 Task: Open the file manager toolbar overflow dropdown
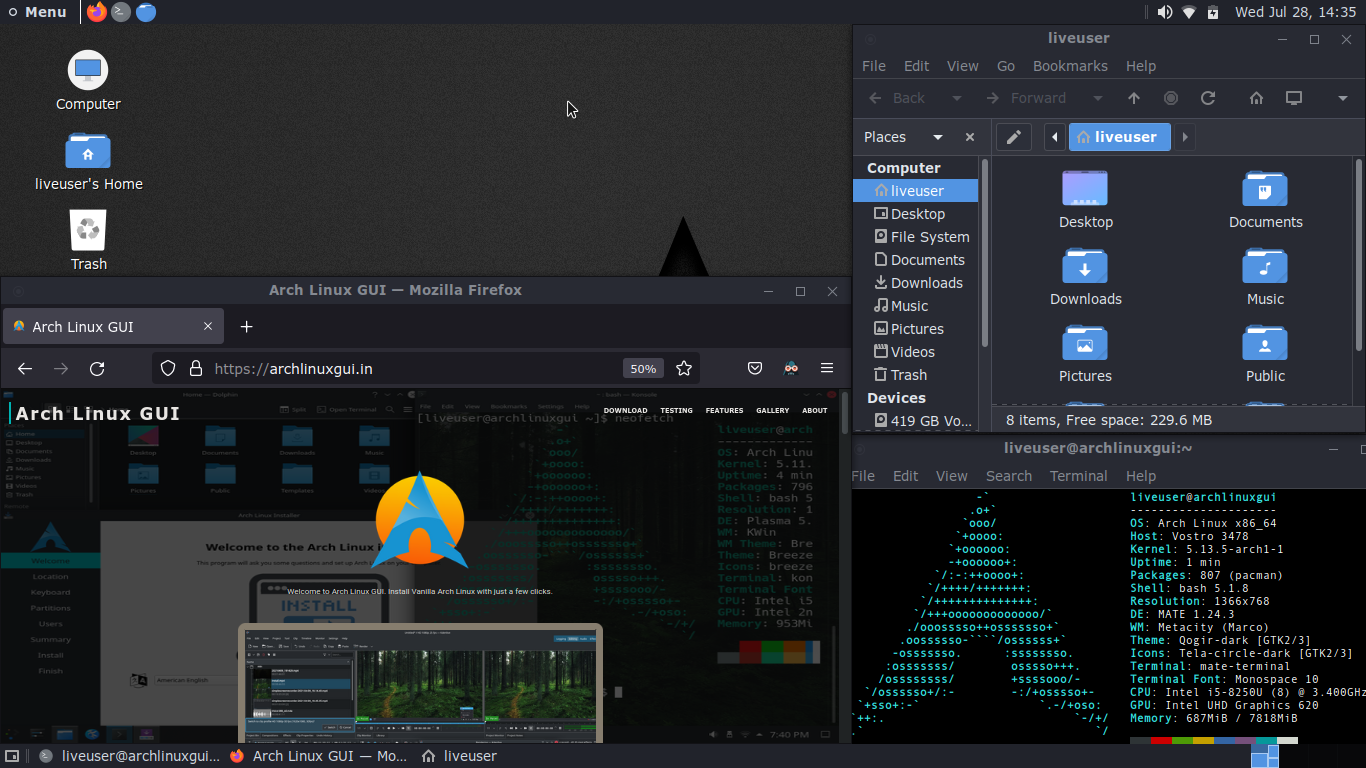pos(1343,98)
